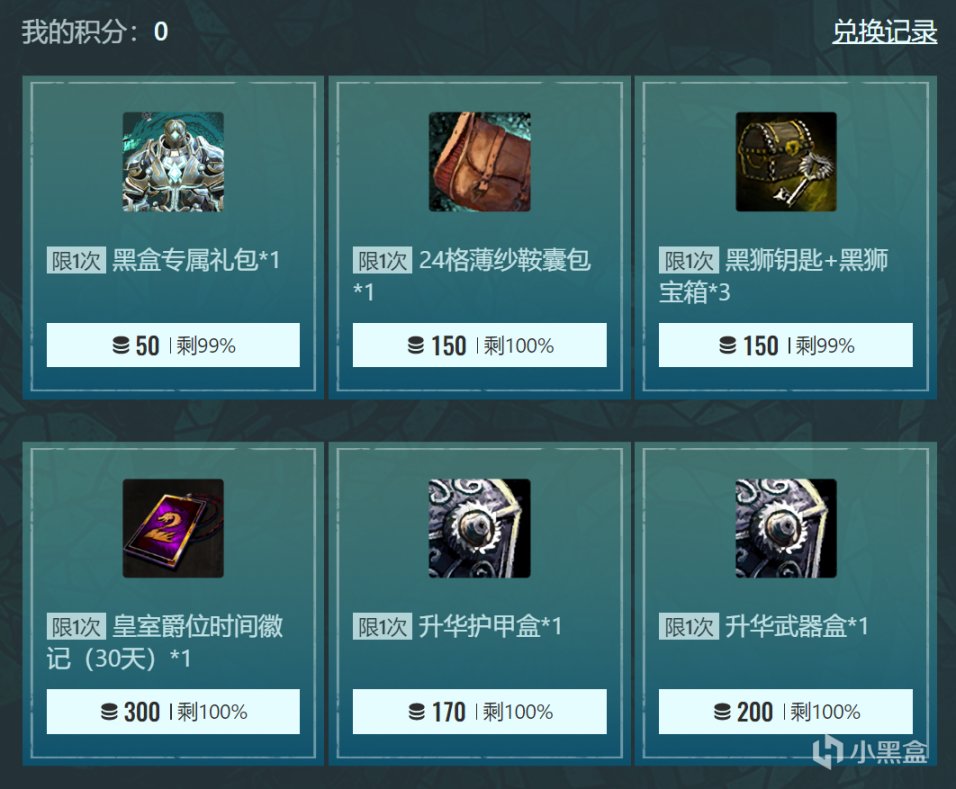Click the 黑盒专属礼包*1 title text
Image resolution: width=956 pixels, height=789 pixels.
[x=196, y=260]
